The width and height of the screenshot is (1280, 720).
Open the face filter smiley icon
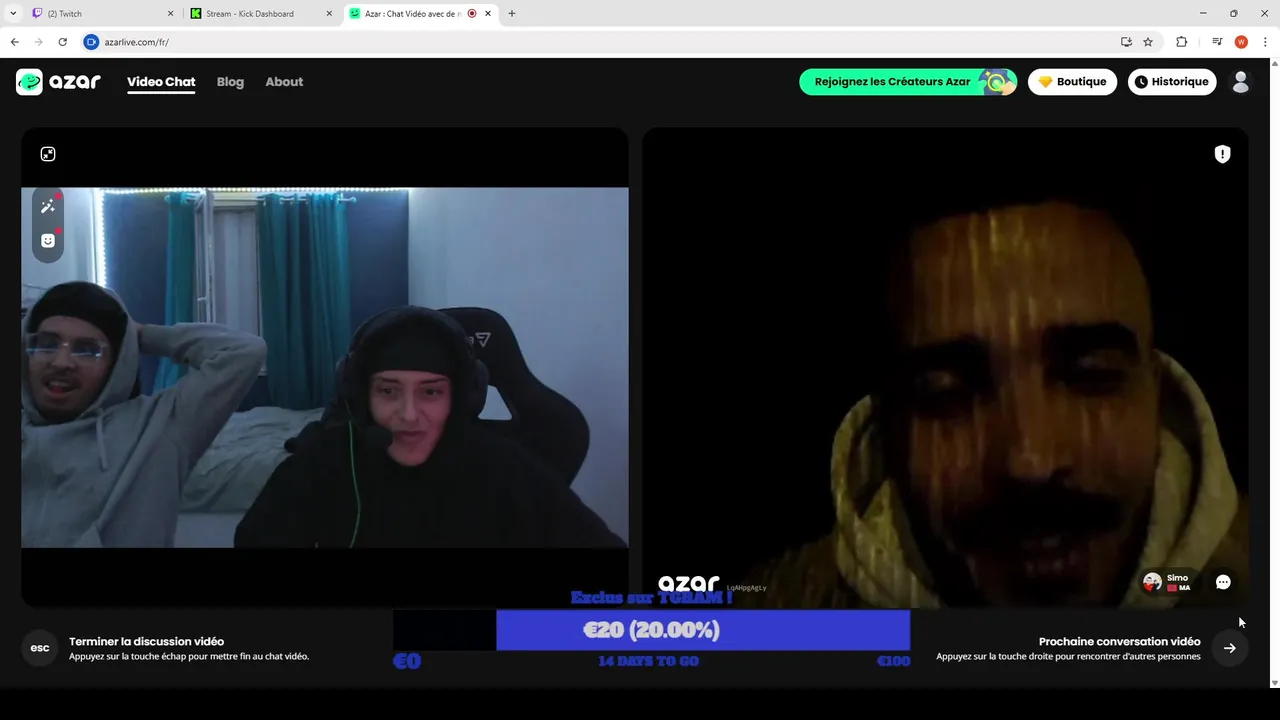click(x=47, y=241)
